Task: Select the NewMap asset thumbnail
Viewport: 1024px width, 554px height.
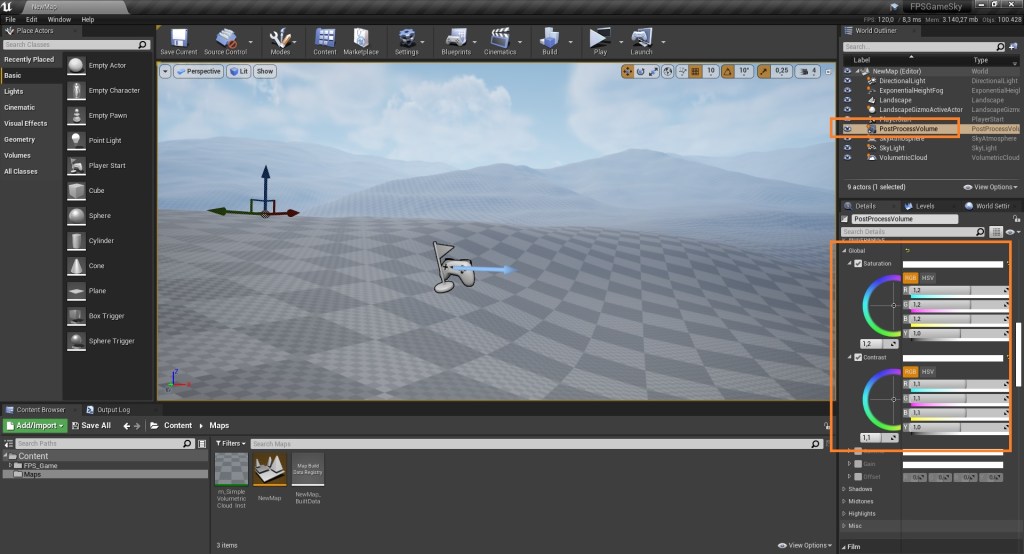Action: 269,468
